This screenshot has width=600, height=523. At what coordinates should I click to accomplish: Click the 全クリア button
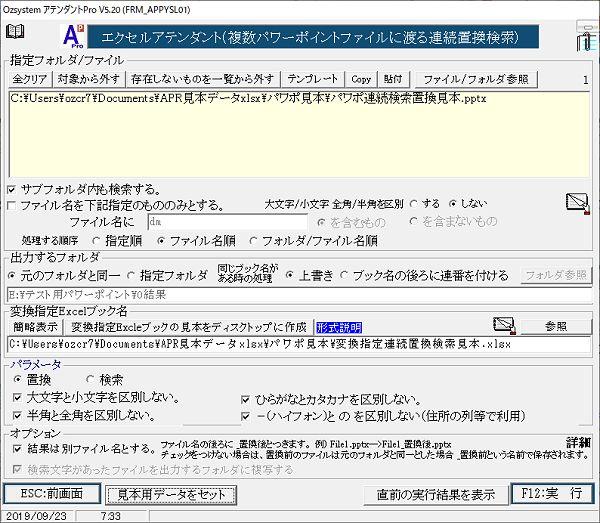pyautogui.click(x=29, y=79)
